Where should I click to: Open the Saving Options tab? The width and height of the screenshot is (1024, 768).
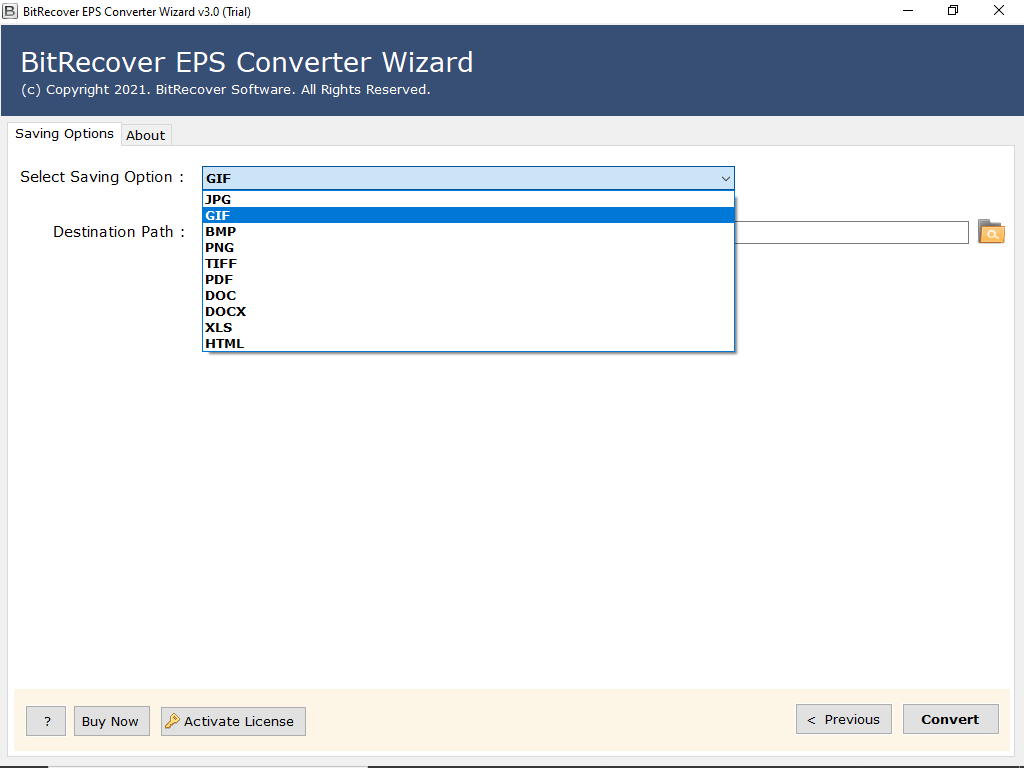[64, 134]
